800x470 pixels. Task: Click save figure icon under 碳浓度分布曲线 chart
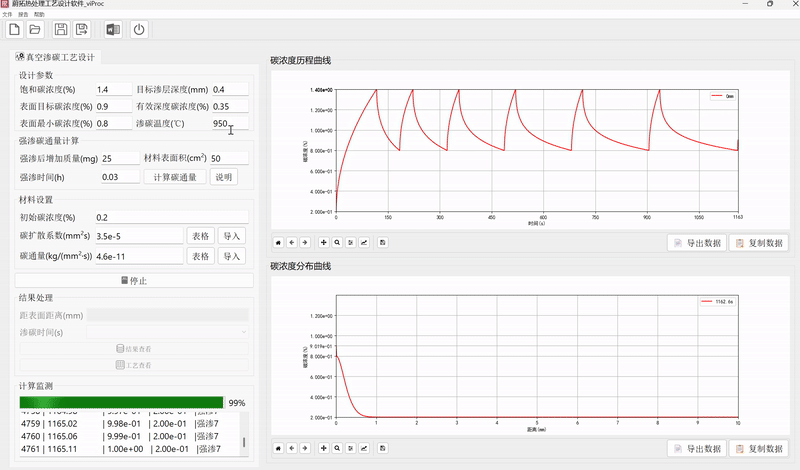coord(383,448)
